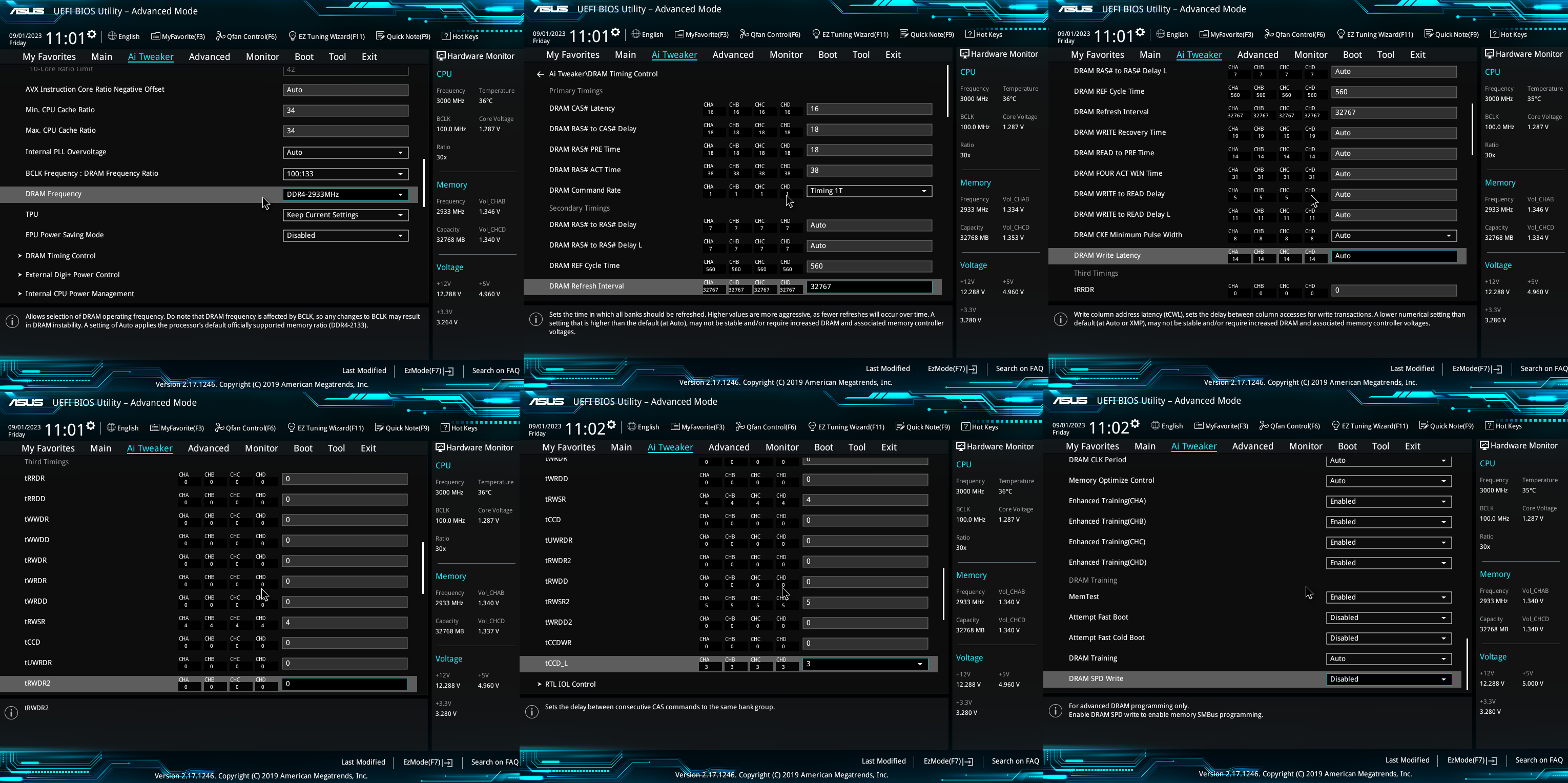This screenshot has height=783, width=1568.
Task: Click the DRAM CAS# Latency input field
Action: [x=869, y=109]
